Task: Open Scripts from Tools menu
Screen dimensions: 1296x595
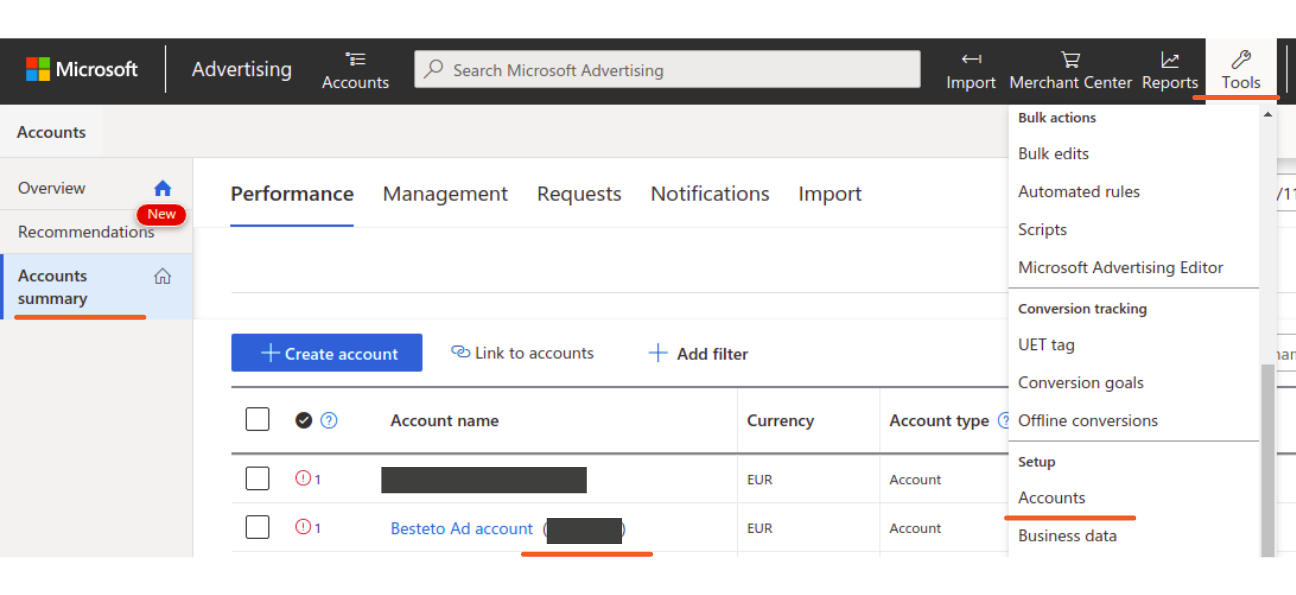Action: point(1042,230)
